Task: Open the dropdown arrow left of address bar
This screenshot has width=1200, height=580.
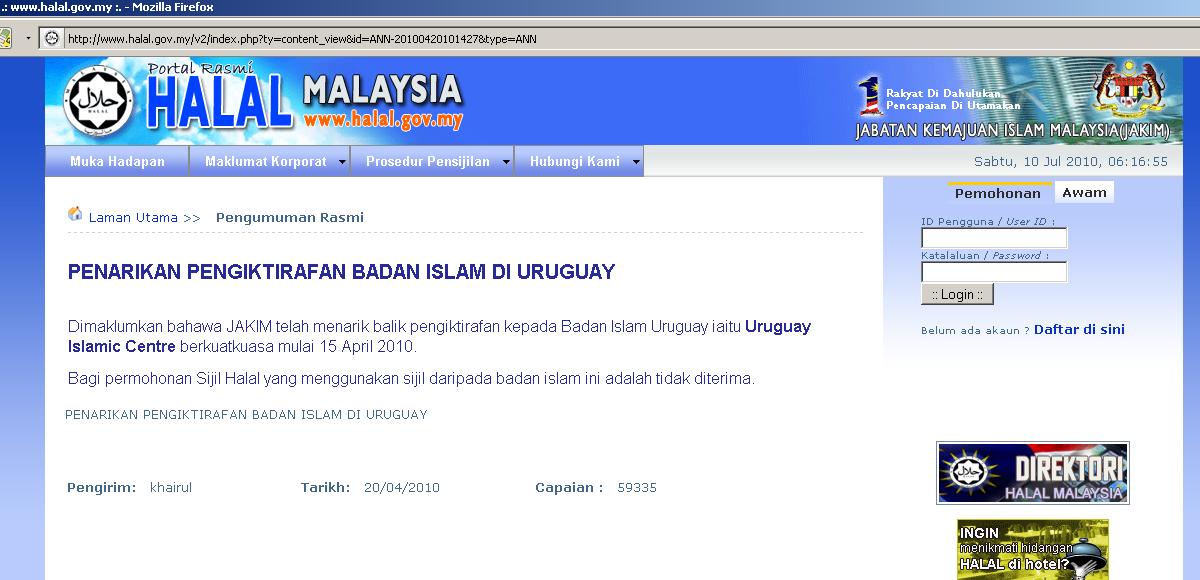Action: 29,38
